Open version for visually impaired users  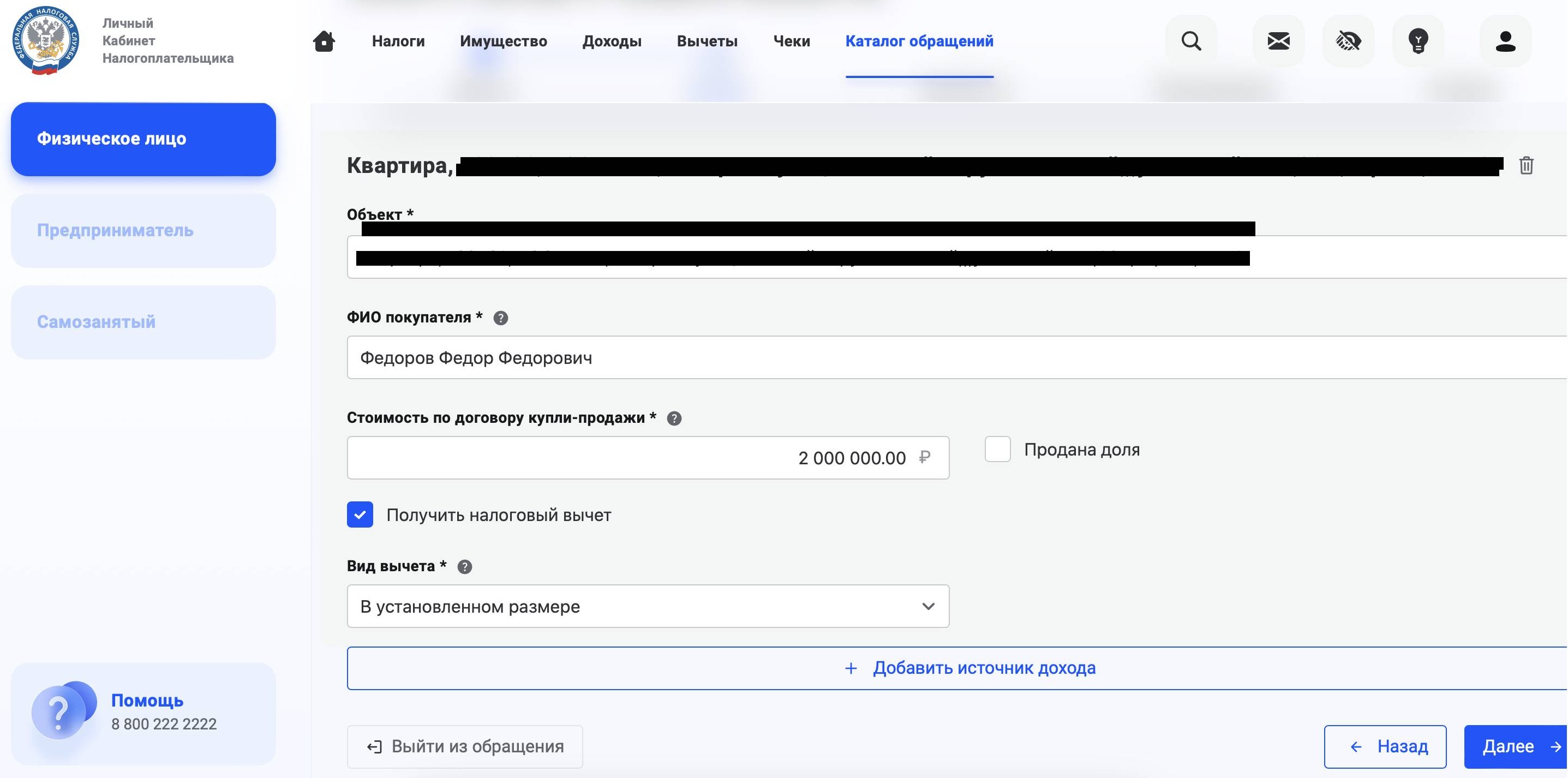click(1348, 41)
